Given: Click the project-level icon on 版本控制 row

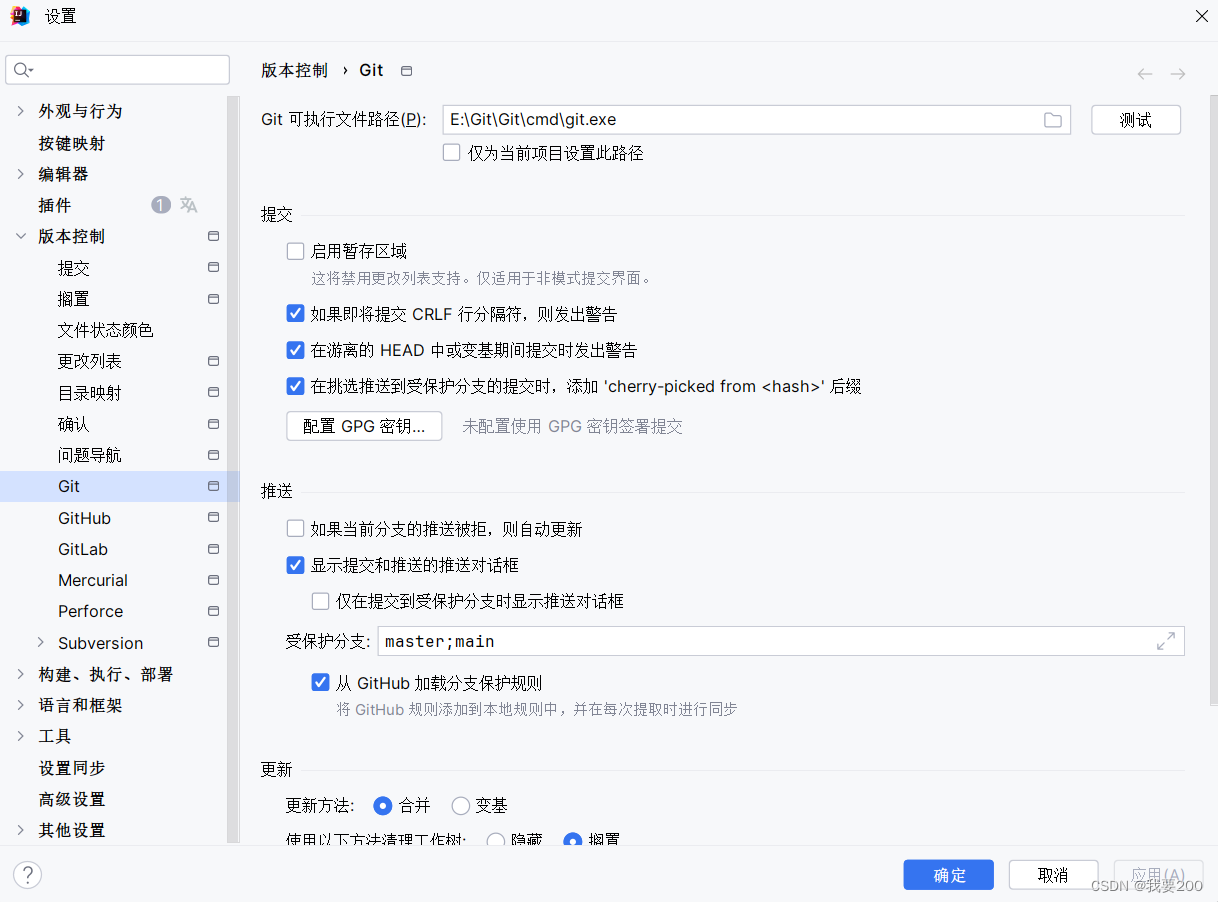Looking at the screenshot, I should pyautogui.click(x=213, y=237).
